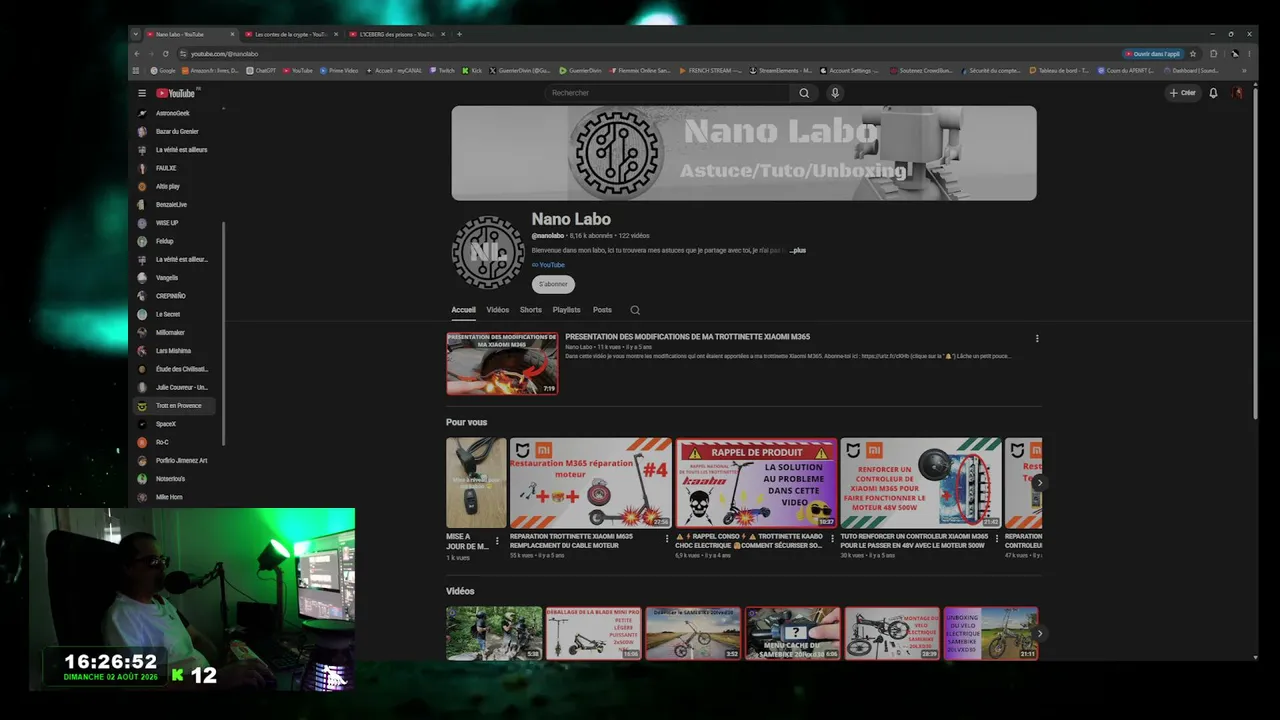Open the Lars Mishima subscription
The height and width of the screenshot is (720, 1280).
pos(174,351)
